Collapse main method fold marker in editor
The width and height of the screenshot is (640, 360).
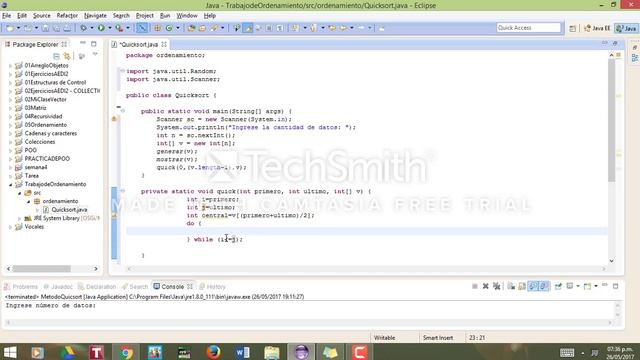tap(122, 111)
